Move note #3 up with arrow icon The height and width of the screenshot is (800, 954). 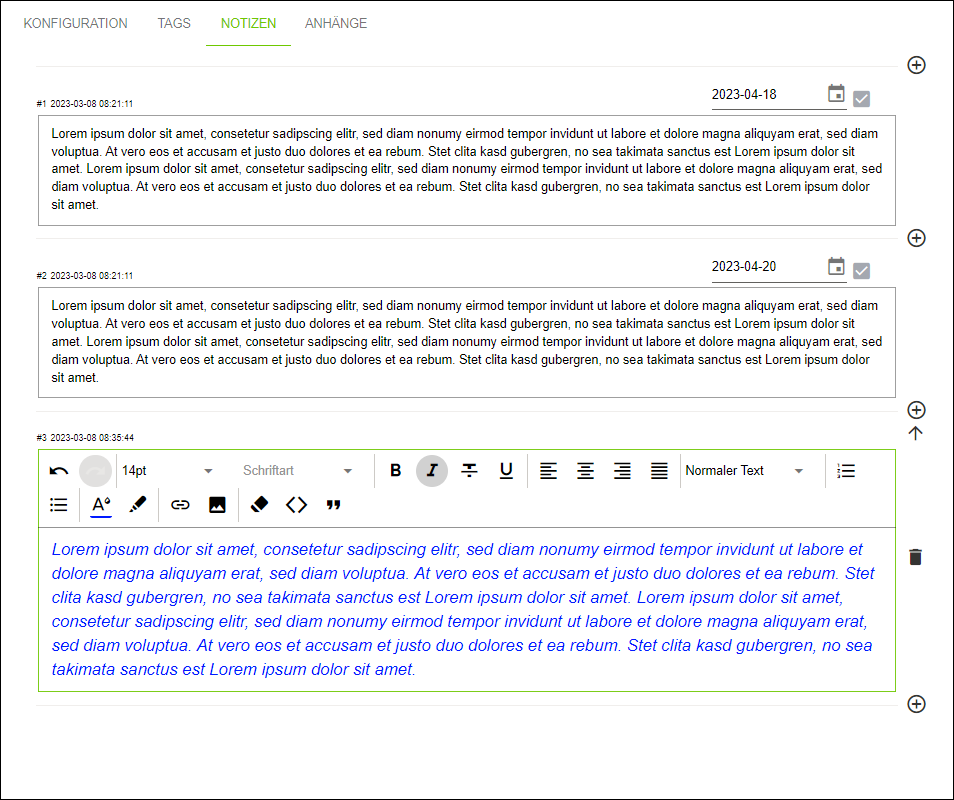[916, 433]
